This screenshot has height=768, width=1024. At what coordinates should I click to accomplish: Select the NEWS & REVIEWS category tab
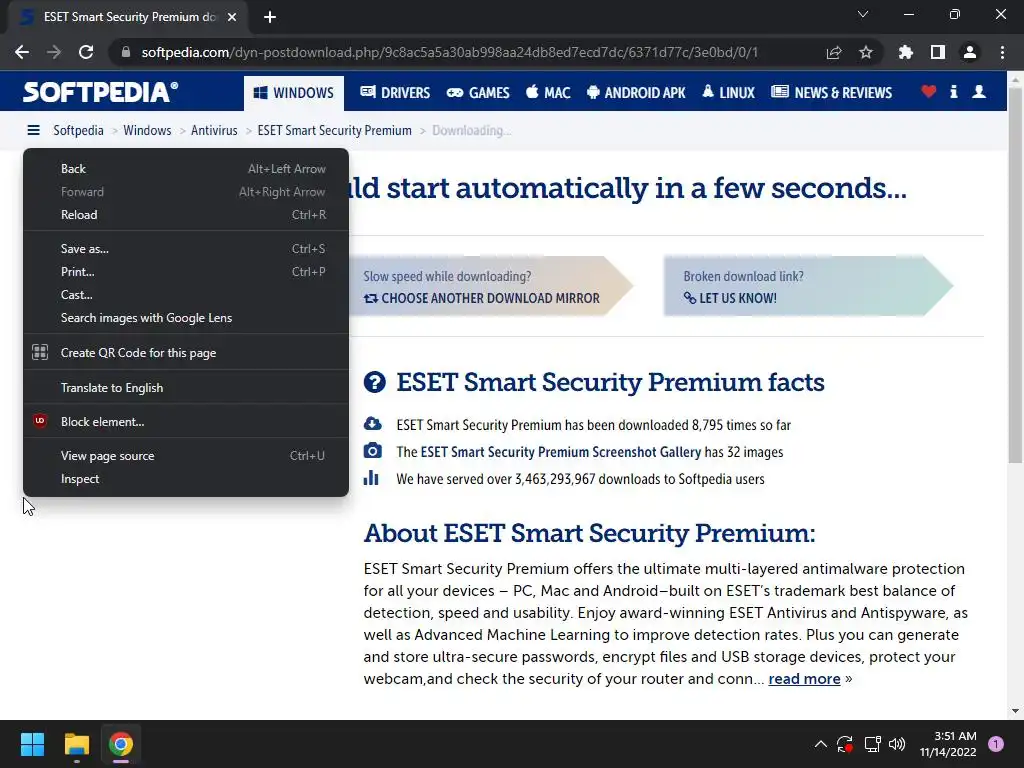[831, 93]
